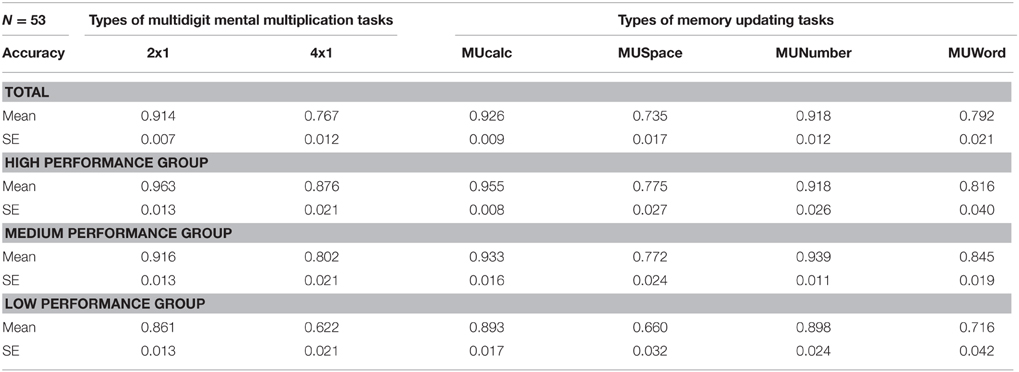Image resolution: width=1019 pixels, height=372 pixels.
Task: Select Low group MUSpace mean 0.660
Action: (649, 327)
